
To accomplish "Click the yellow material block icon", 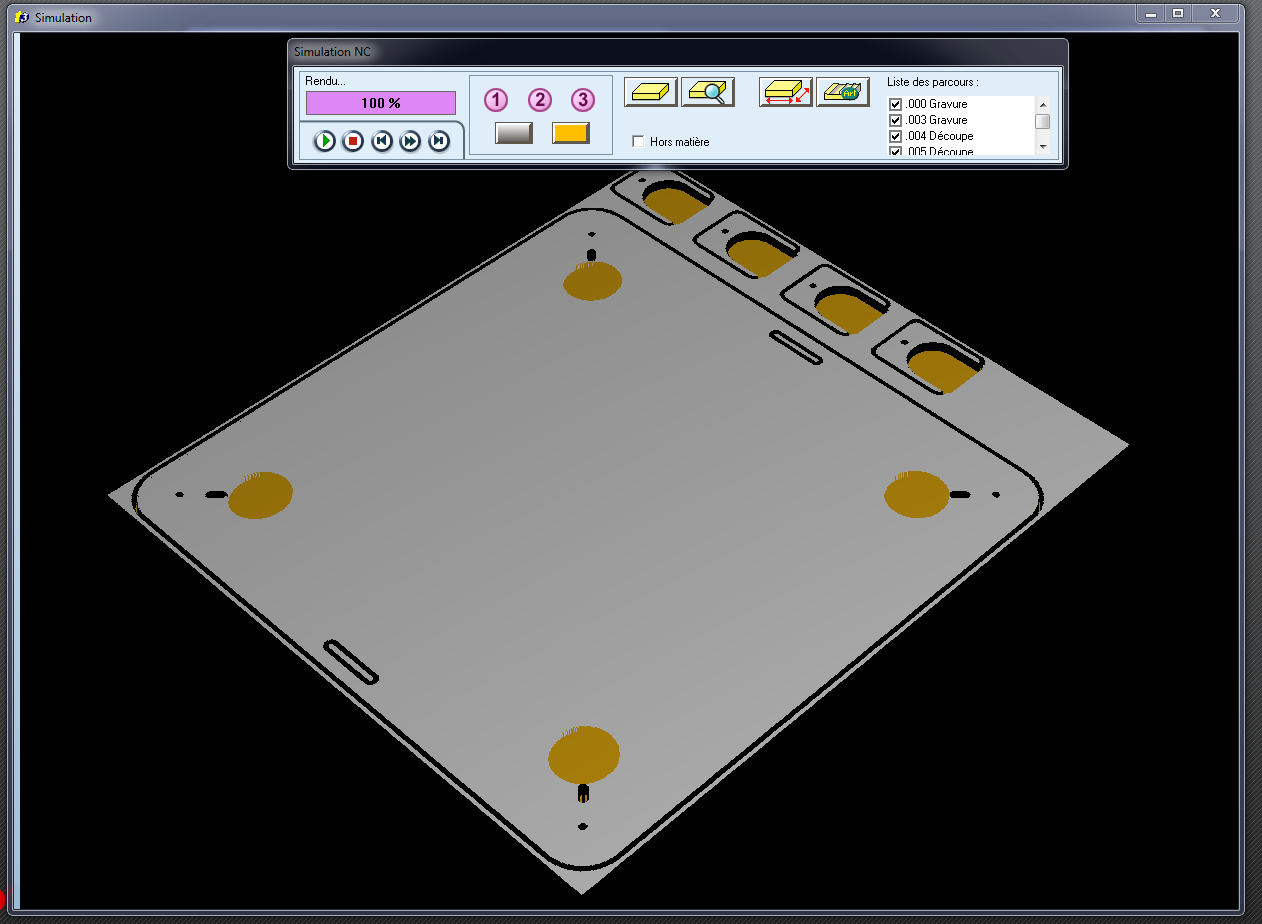I will point(651,92).
